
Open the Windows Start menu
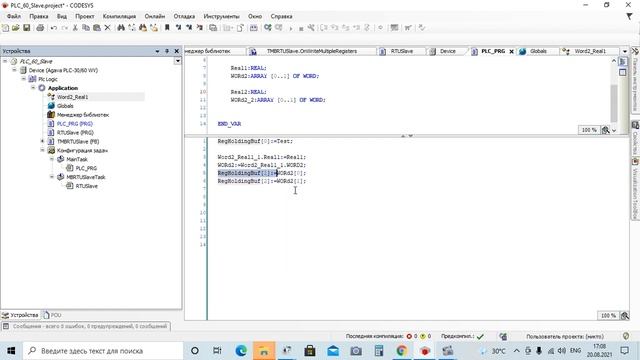click(x=11, y=351)
